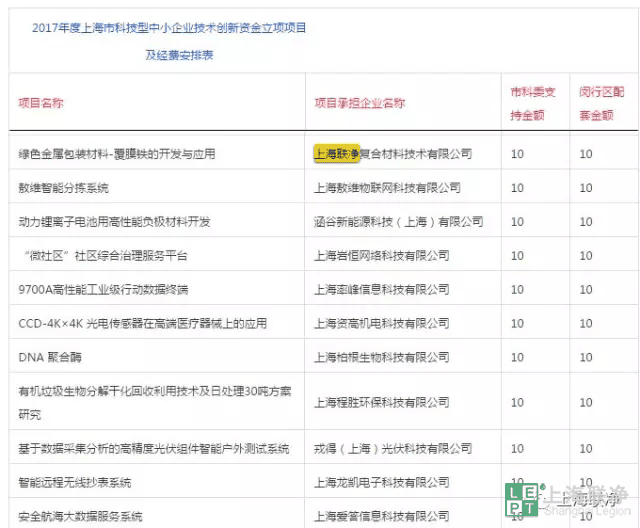
Task: Click 市科委支持金额 value in 9700A row
Action: [517, 289]
